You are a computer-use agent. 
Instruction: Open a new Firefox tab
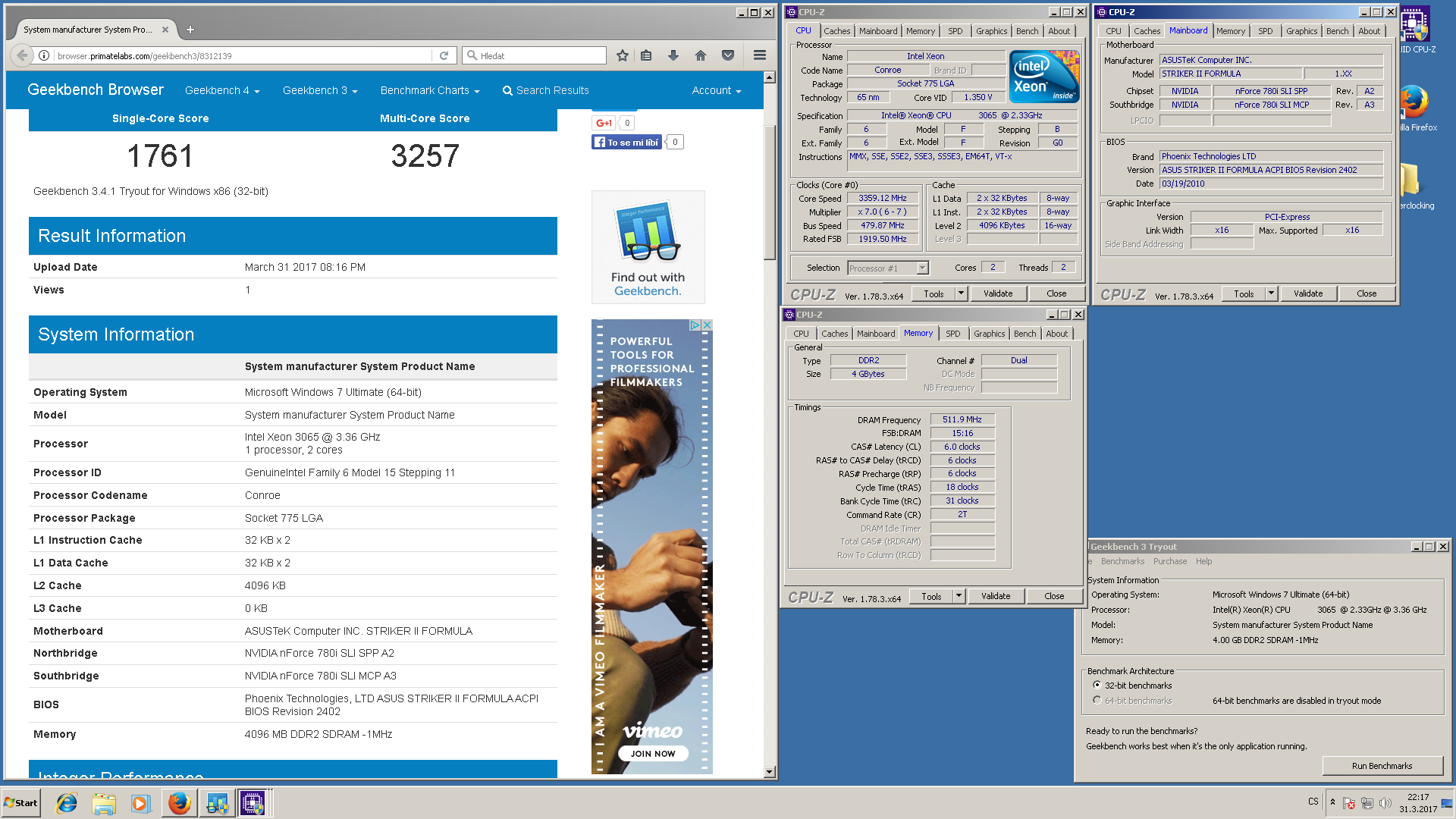point(190,30)
